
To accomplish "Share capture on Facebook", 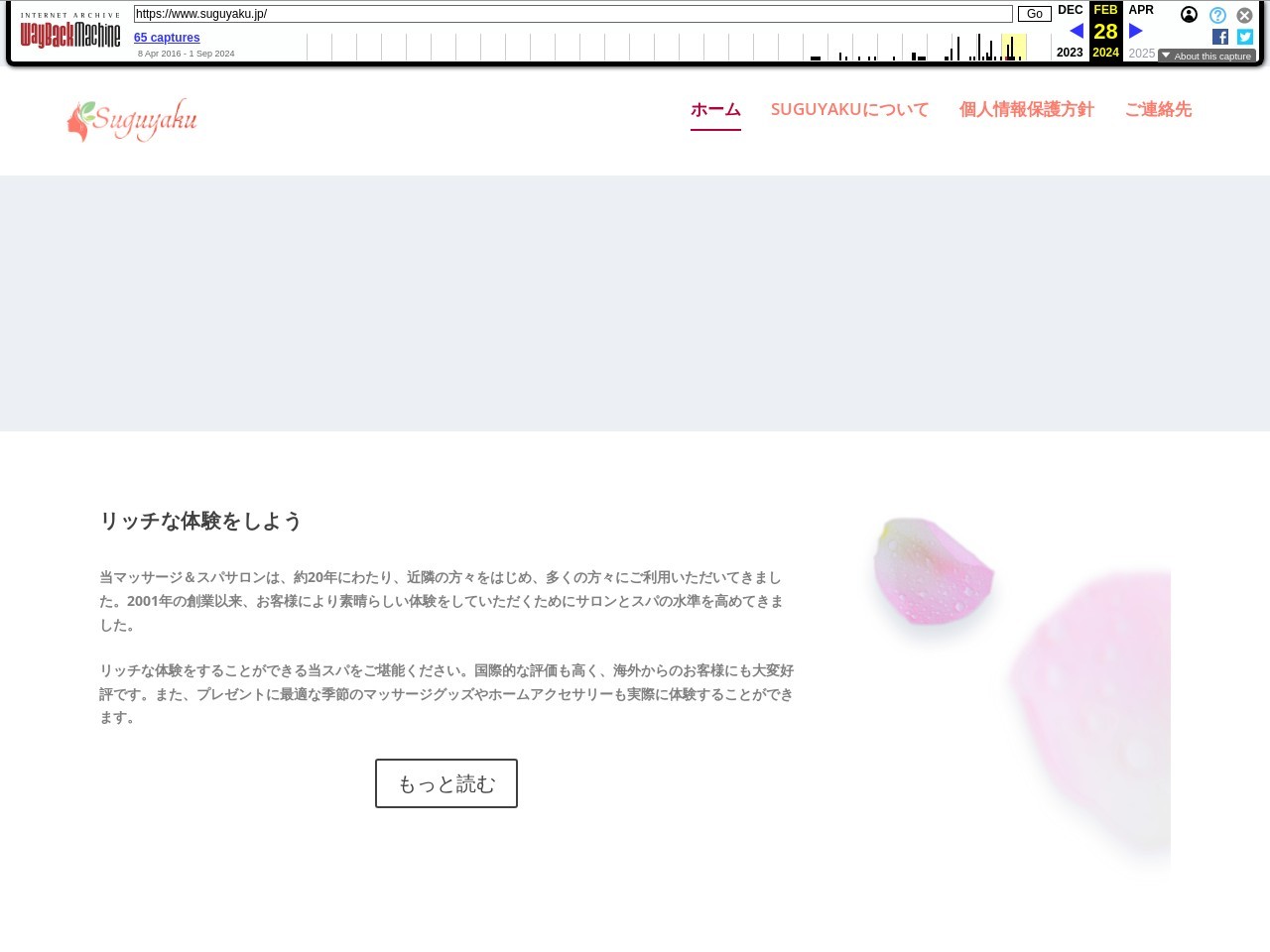I will click(x=1220, y=37).
